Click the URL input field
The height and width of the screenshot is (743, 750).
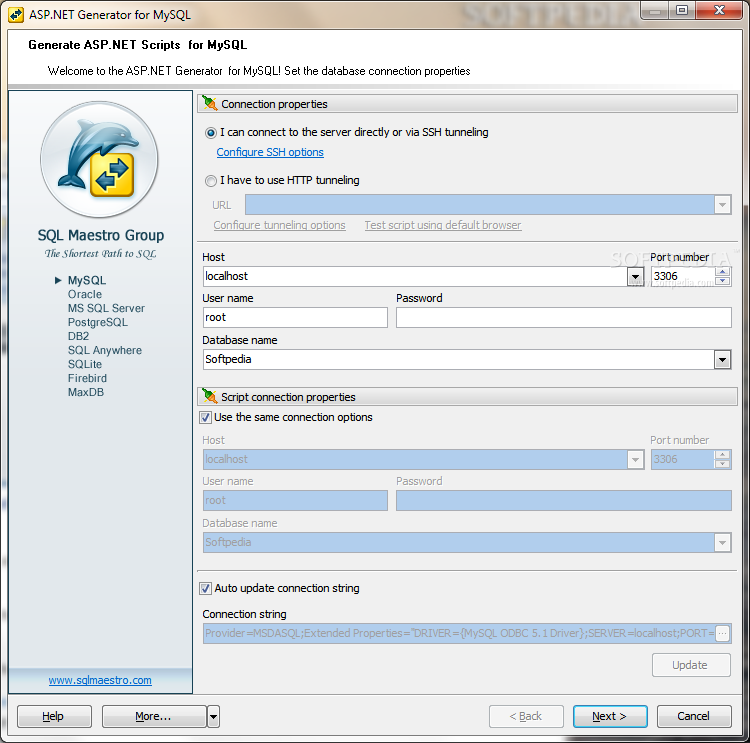pos(480,205)
